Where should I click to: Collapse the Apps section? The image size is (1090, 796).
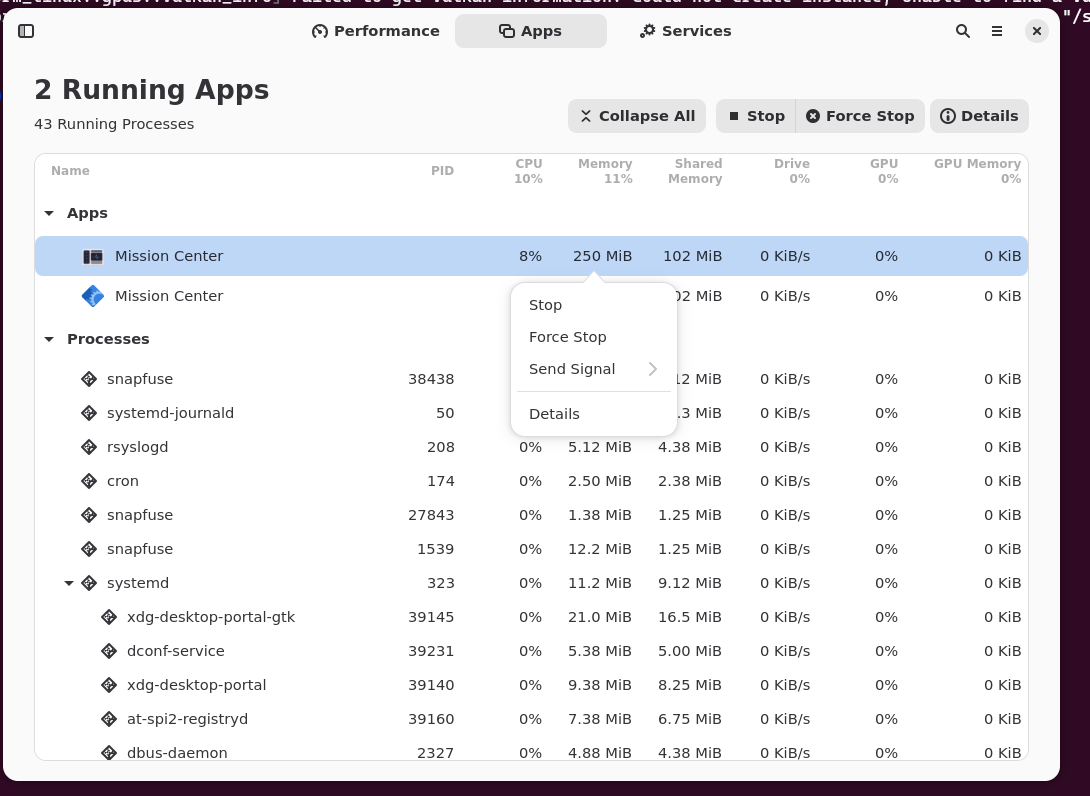tap(48, 213)
